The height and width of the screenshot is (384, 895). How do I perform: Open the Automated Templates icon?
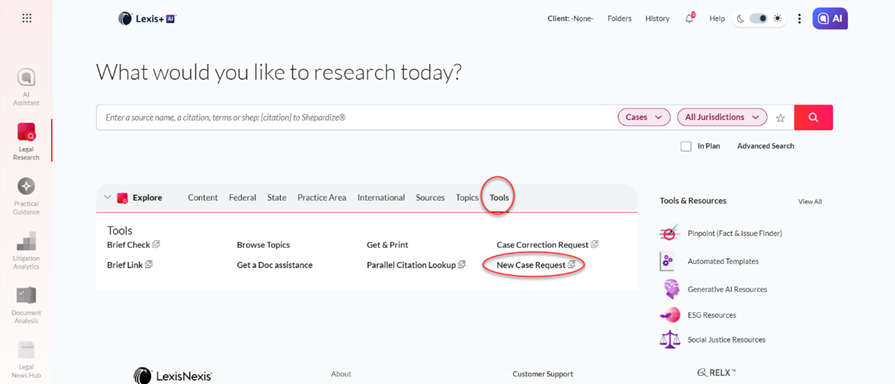click(x=668, y=261)
